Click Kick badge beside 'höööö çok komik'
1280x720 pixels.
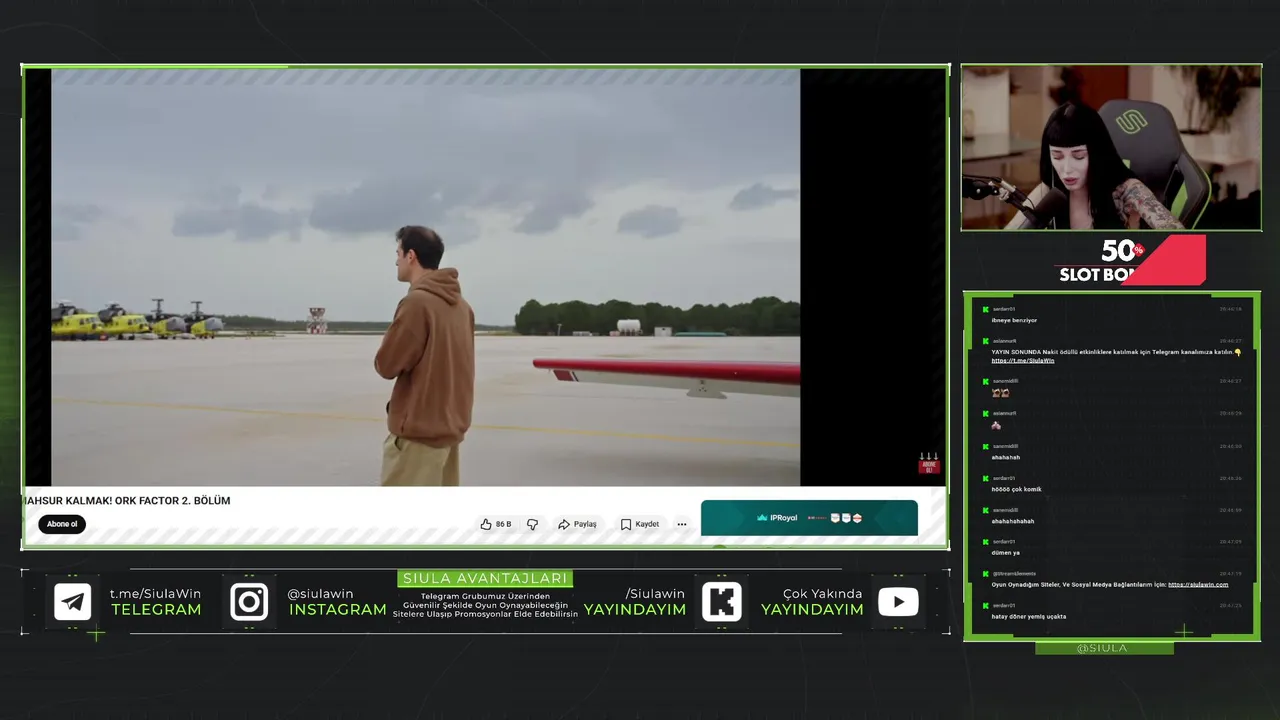click(985, 478)
